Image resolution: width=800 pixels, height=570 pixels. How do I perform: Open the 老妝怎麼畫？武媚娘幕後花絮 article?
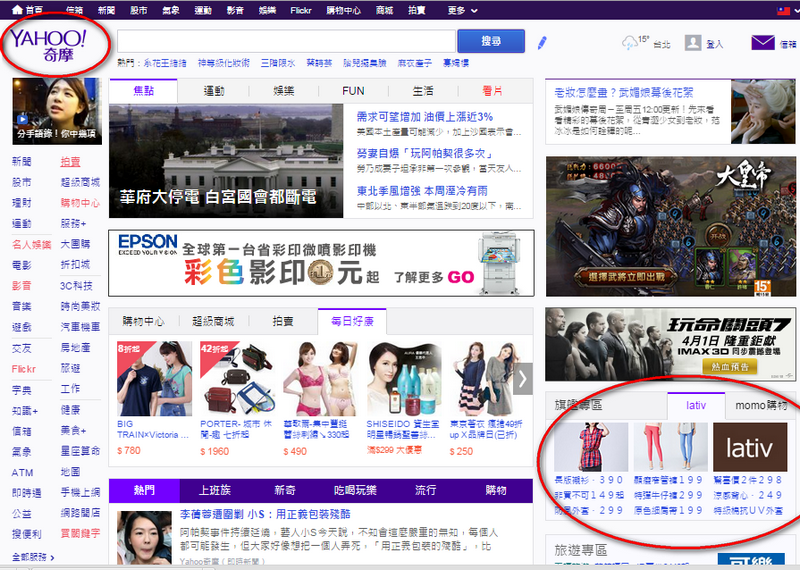(x=624, y=93)
